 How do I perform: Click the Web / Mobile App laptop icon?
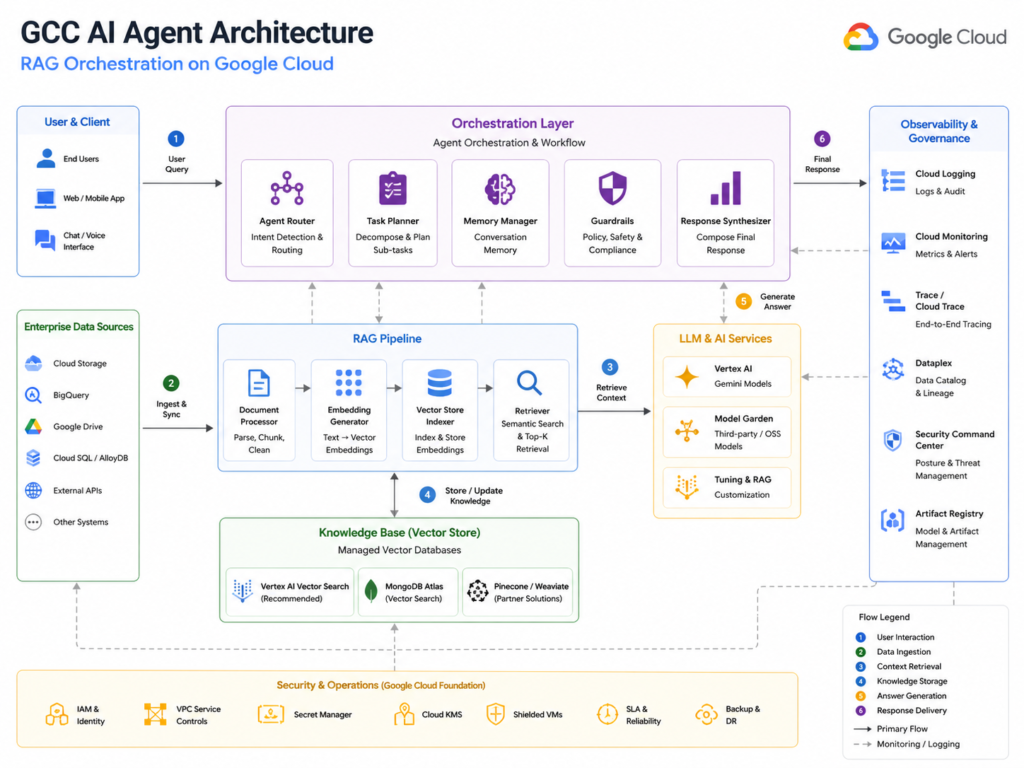45,199
